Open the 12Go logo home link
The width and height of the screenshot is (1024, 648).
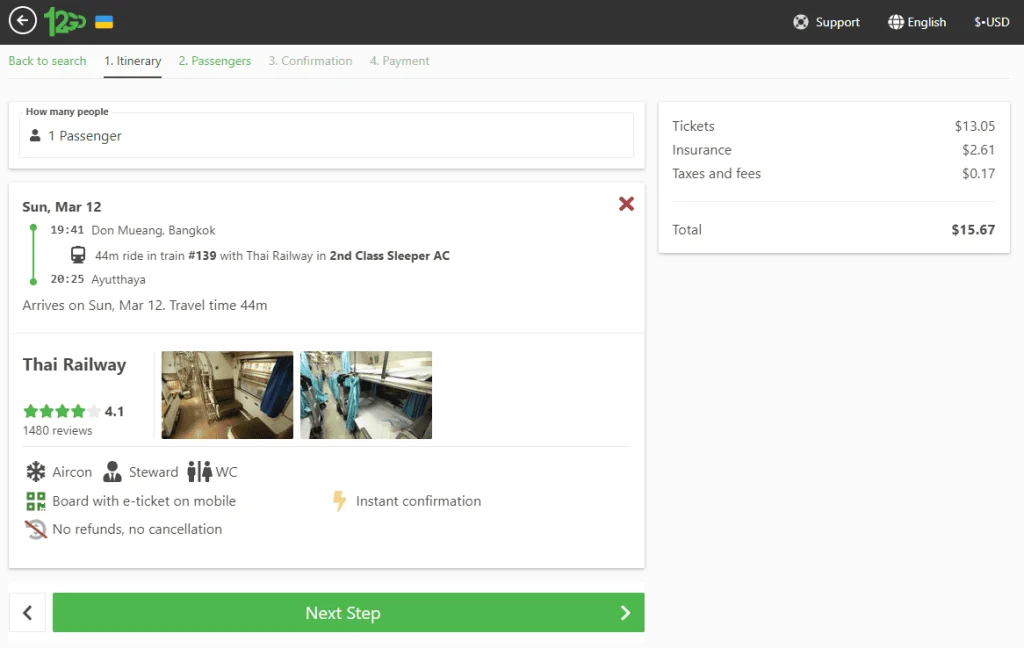[65, 21]
